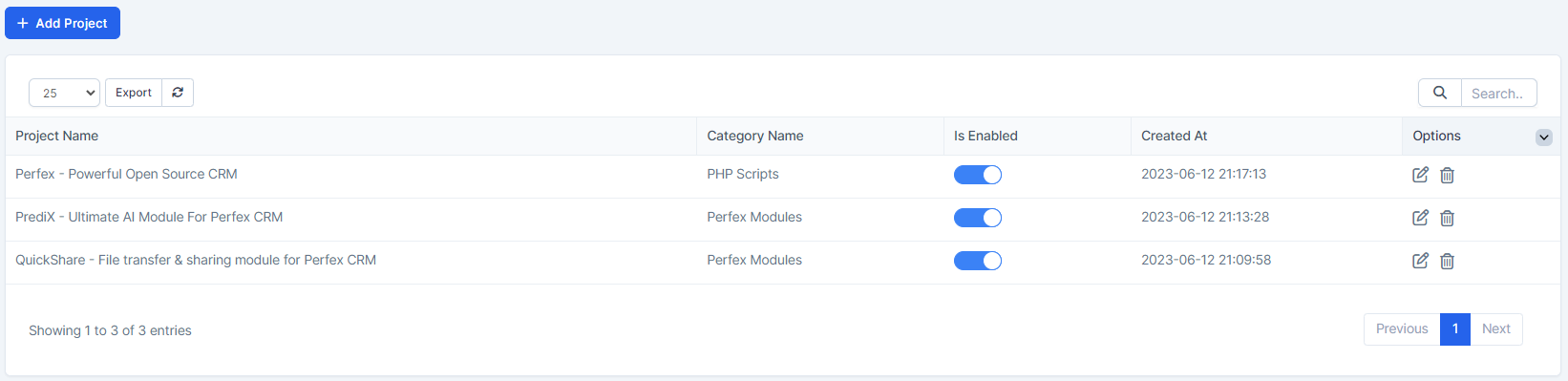Disable the PrediX project enabled switch

(978, 218)
